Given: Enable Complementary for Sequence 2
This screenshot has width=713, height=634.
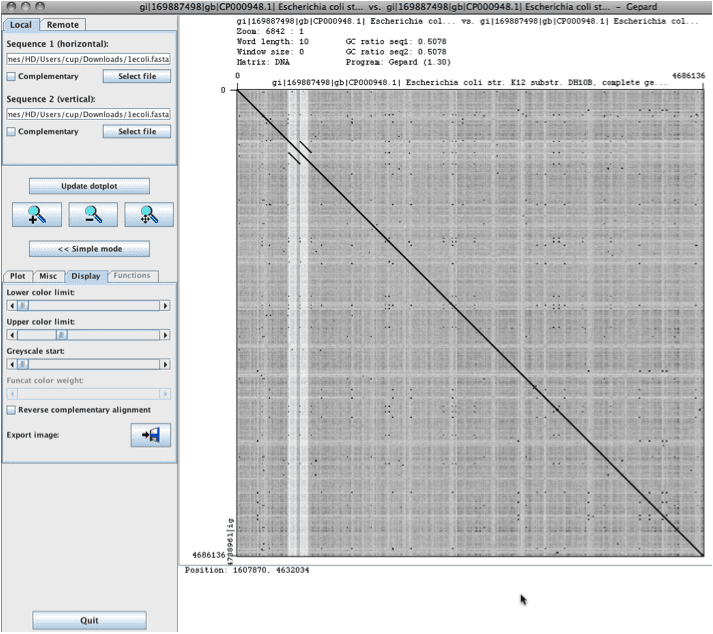Looking at the screenshot, I should tap(11, 132).
